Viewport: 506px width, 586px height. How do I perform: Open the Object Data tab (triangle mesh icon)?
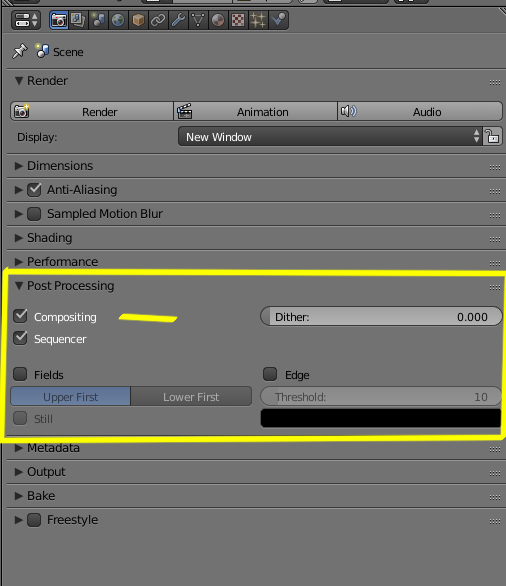(x=198, y=20)
